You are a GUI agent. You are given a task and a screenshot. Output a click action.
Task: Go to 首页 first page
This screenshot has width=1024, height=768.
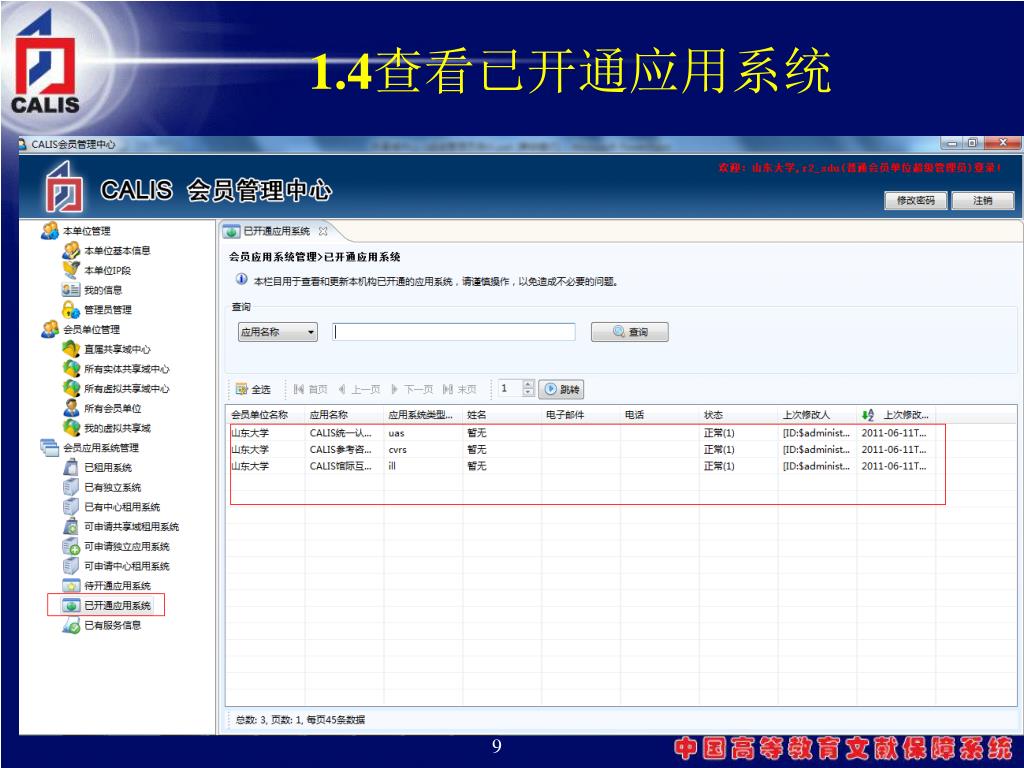click(x=310, y=389)
